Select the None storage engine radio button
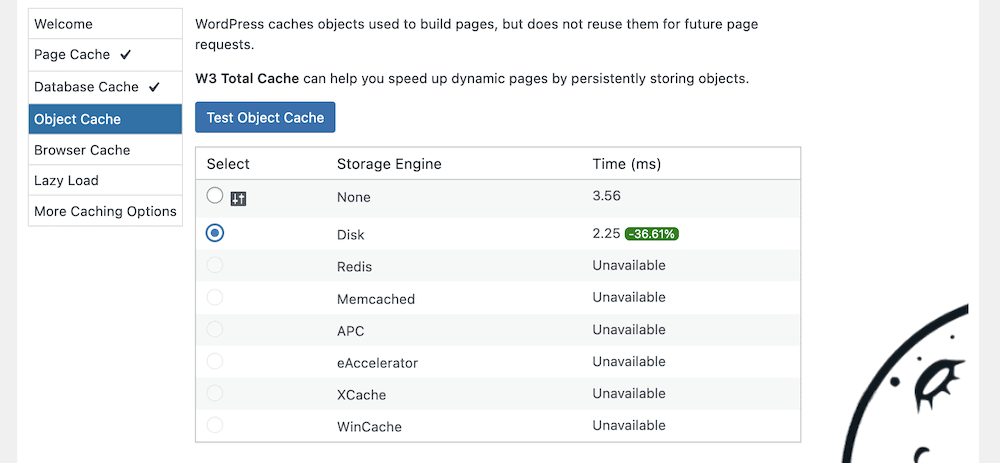This screenshot has width=1000, height=463. click(215, 196)
